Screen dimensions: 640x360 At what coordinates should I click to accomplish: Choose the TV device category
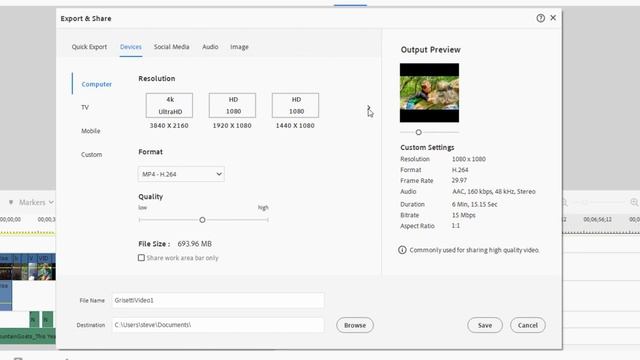(x=85, y=107)
